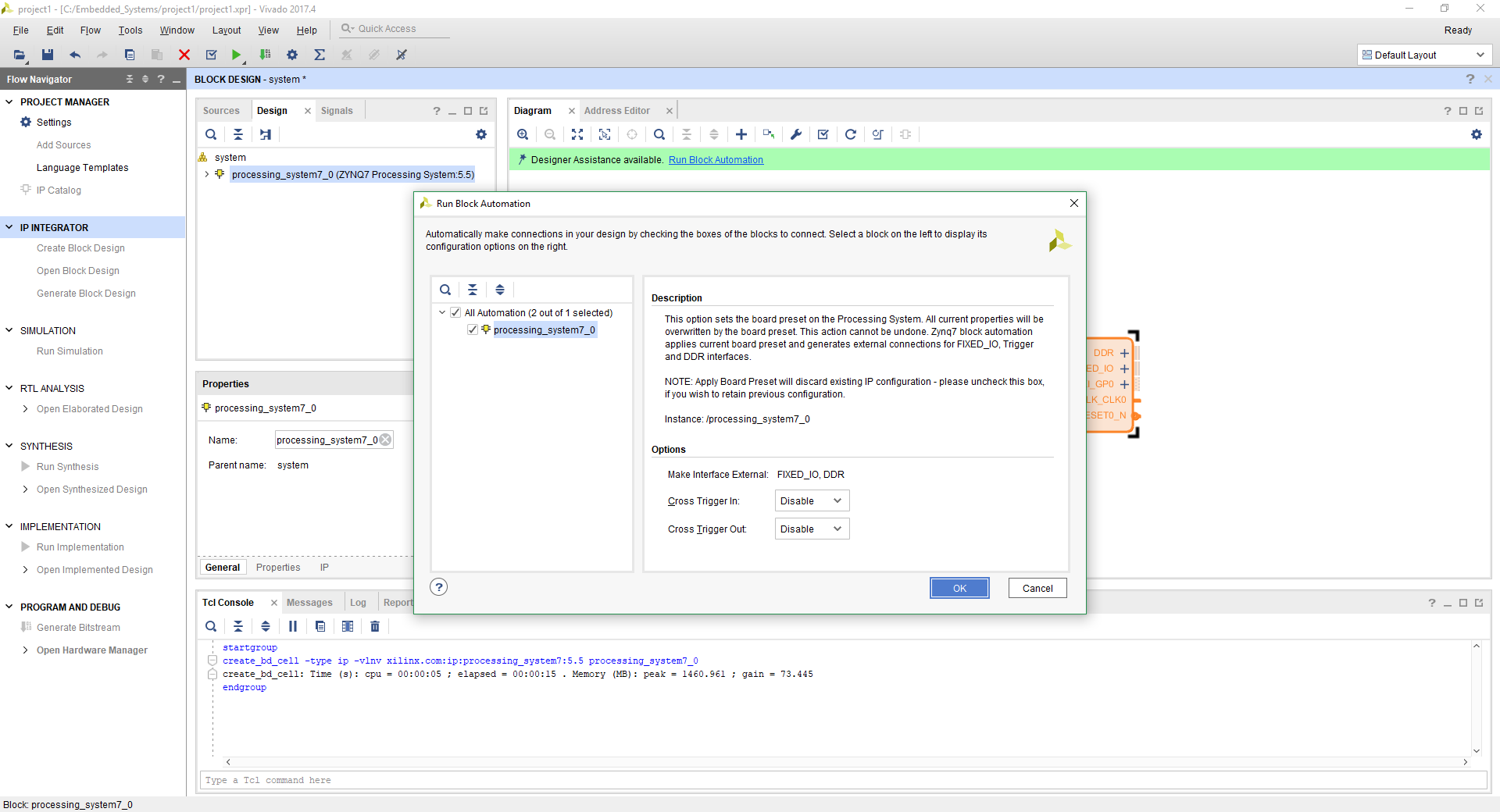Click the open project toolbar icon
The height and width of the screenshot is (812, 1500).
pos(20,55)
